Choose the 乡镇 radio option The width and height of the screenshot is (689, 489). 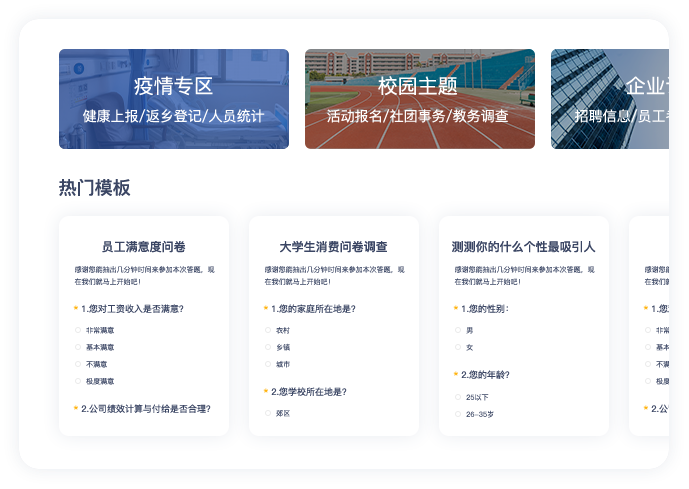coord(268,347)
